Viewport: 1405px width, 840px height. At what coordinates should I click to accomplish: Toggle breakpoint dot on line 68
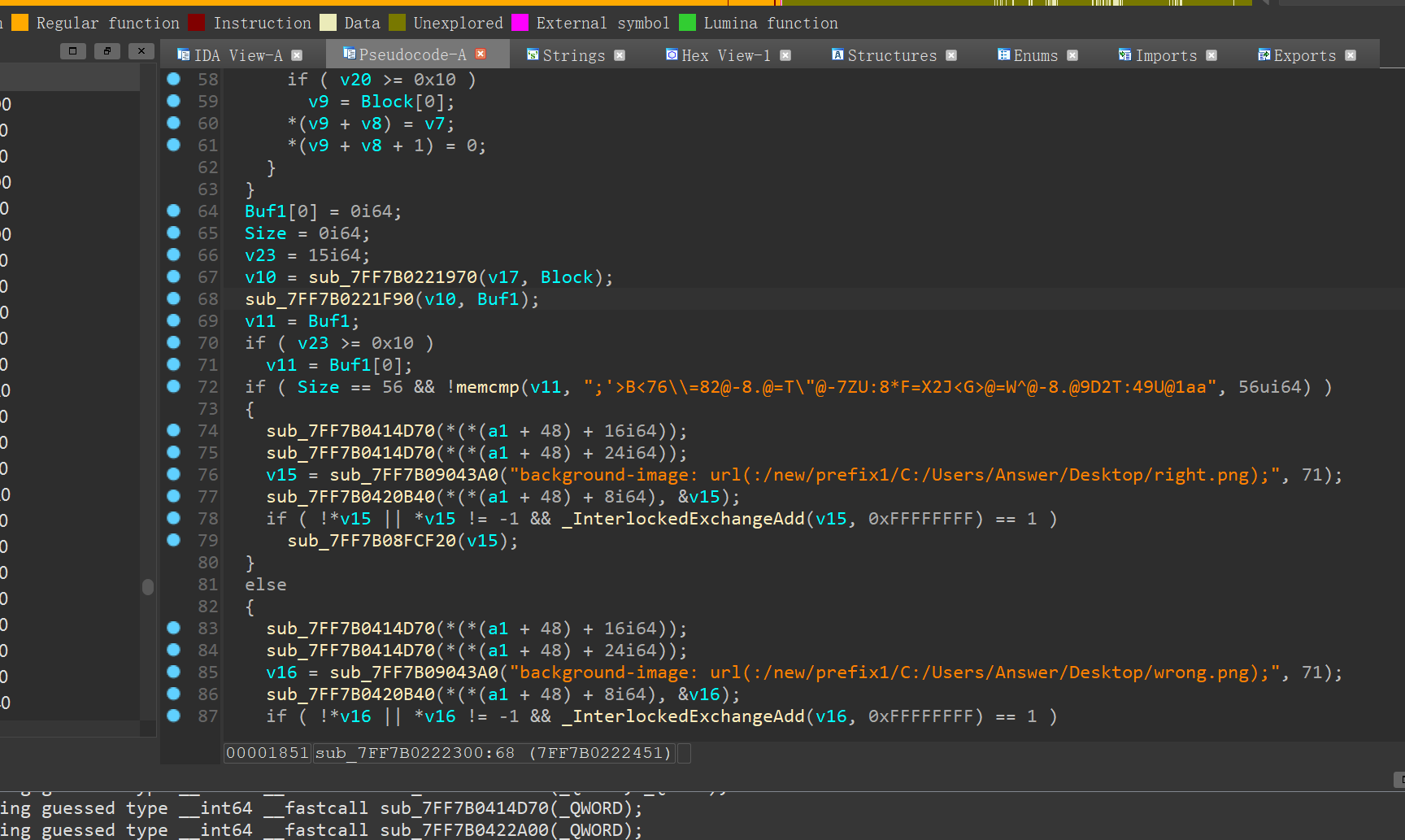173,298
